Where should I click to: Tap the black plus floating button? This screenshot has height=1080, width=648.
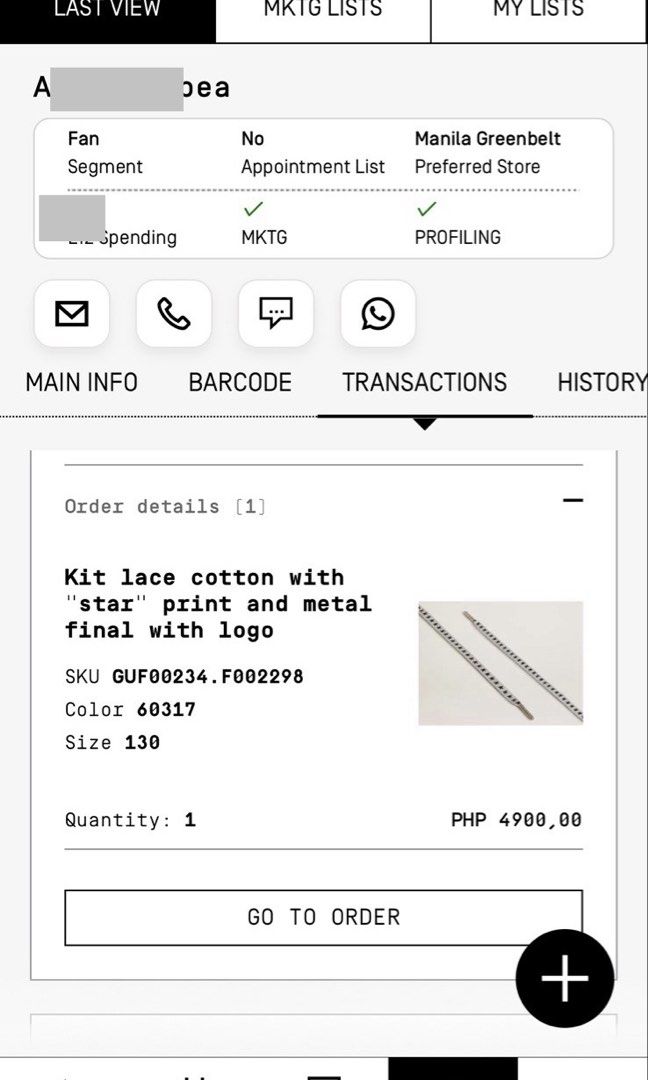pyautogui.click(x=565, y=978)
